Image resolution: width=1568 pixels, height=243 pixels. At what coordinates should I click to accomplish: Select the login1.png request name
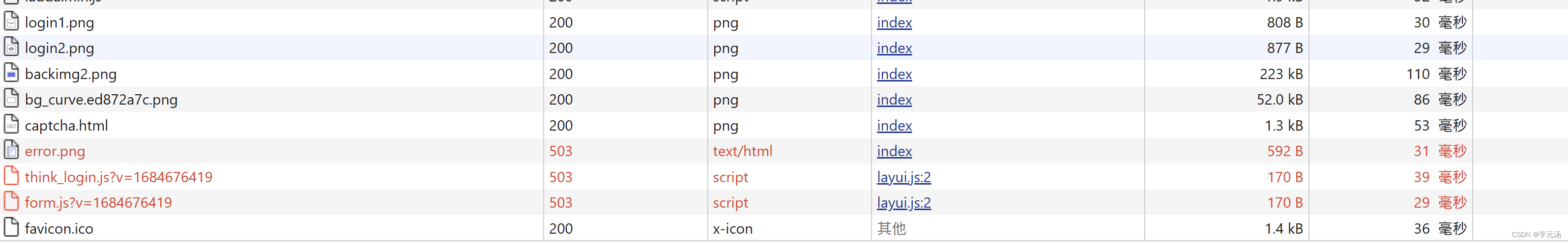(x=59, y=23)
